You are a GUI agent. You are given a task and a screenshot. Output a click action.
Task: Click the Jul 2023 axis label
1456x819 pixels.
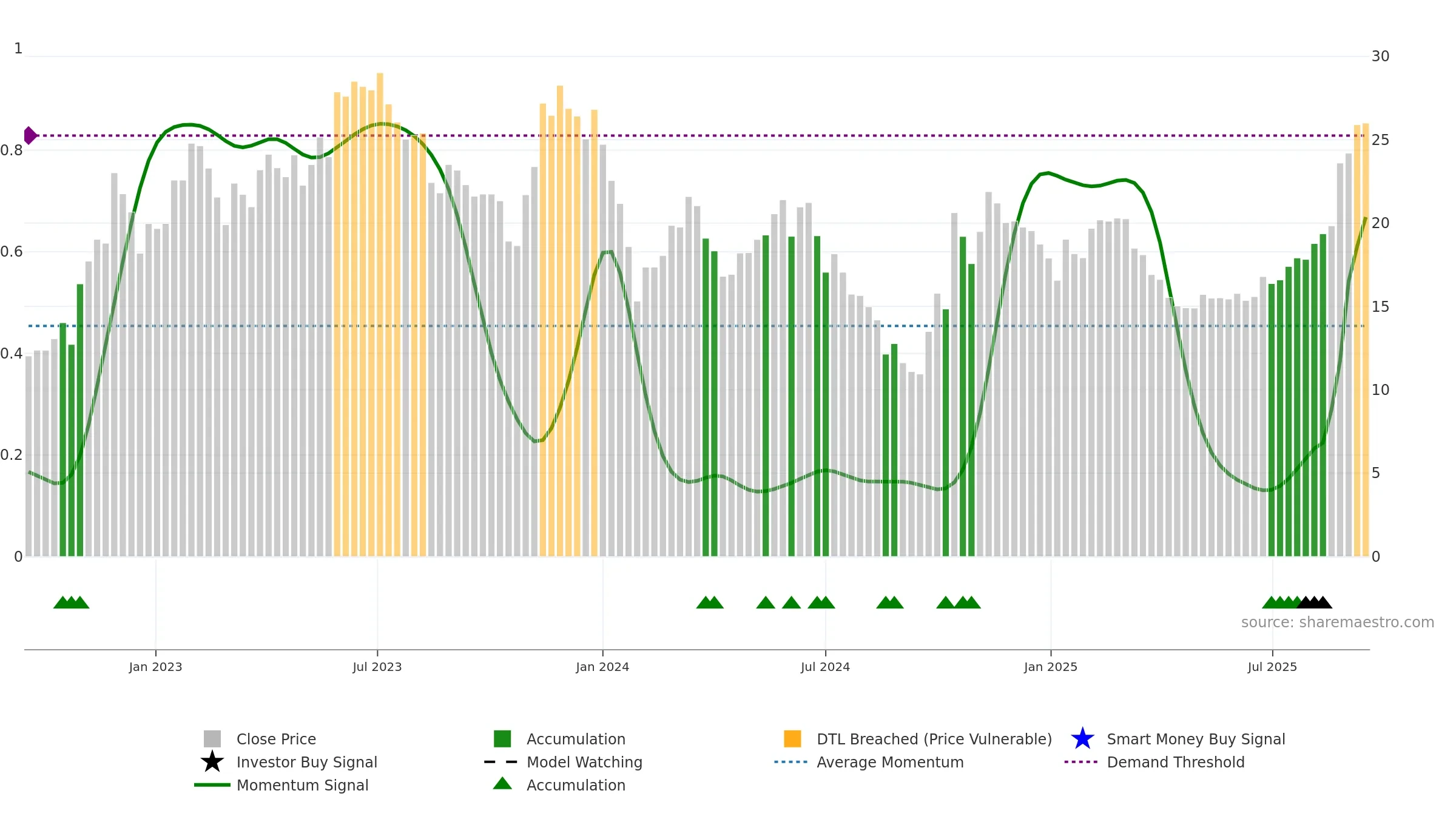[377, 667]
